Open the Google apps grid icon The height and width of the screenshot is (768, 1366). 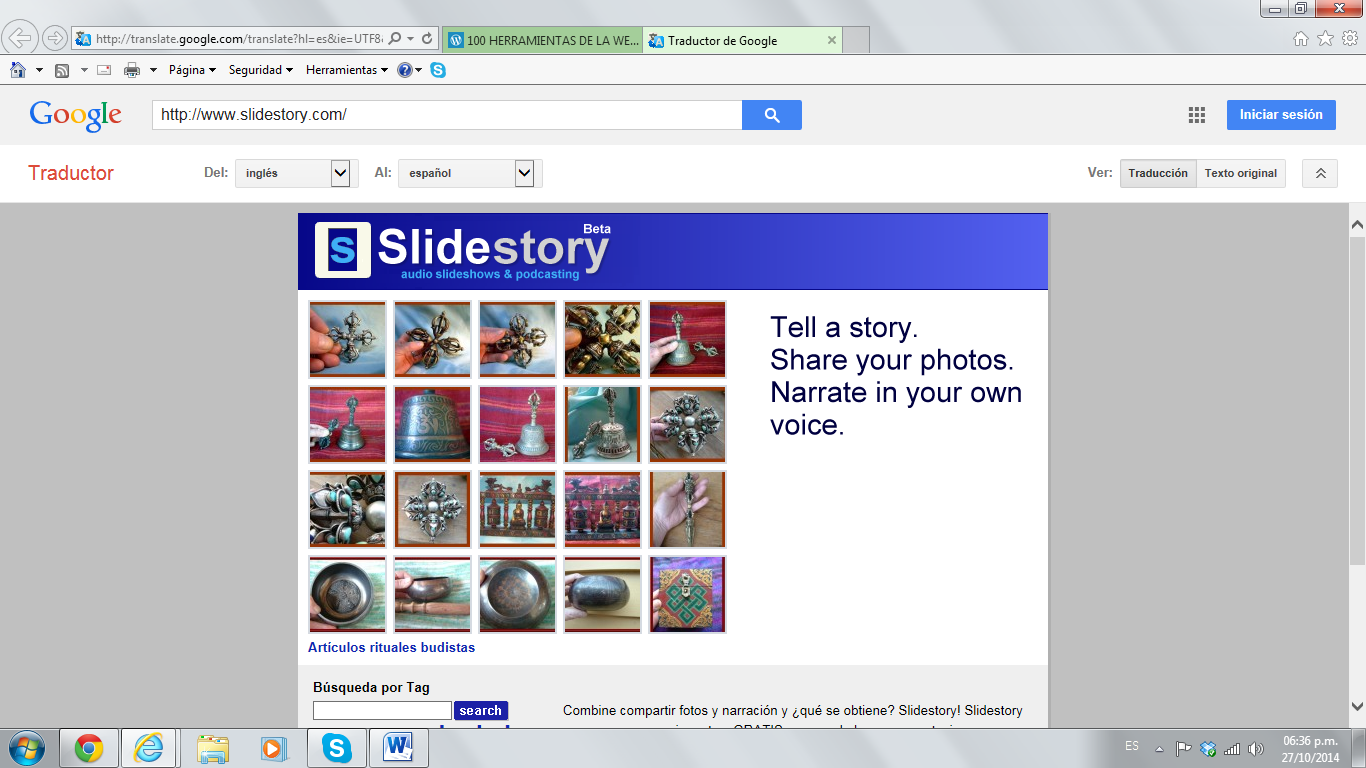tap(1196, 115)
